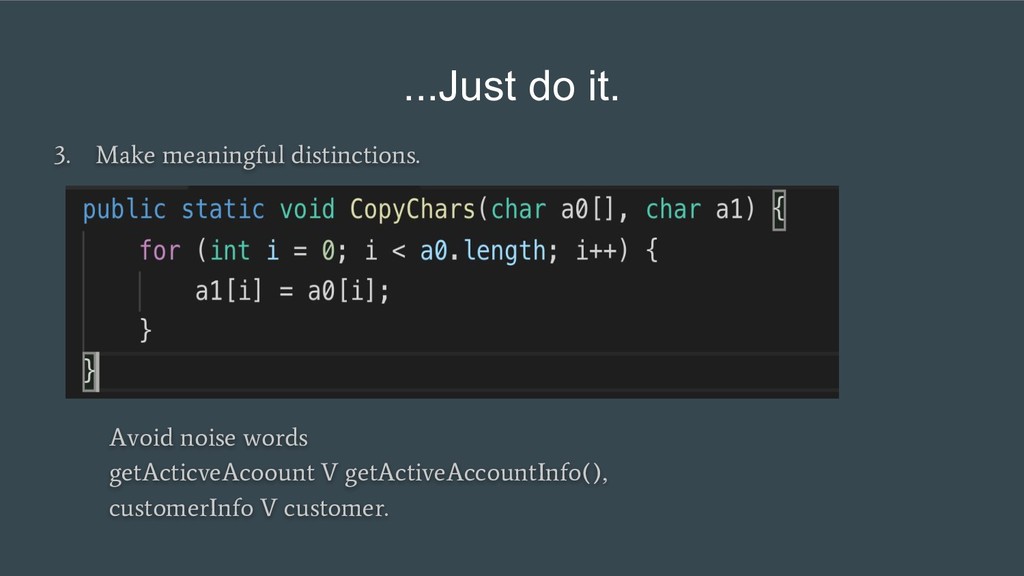Click the line 'customerInfo V customer.'
Screen dimensions: 1024x576
point(249,508)
